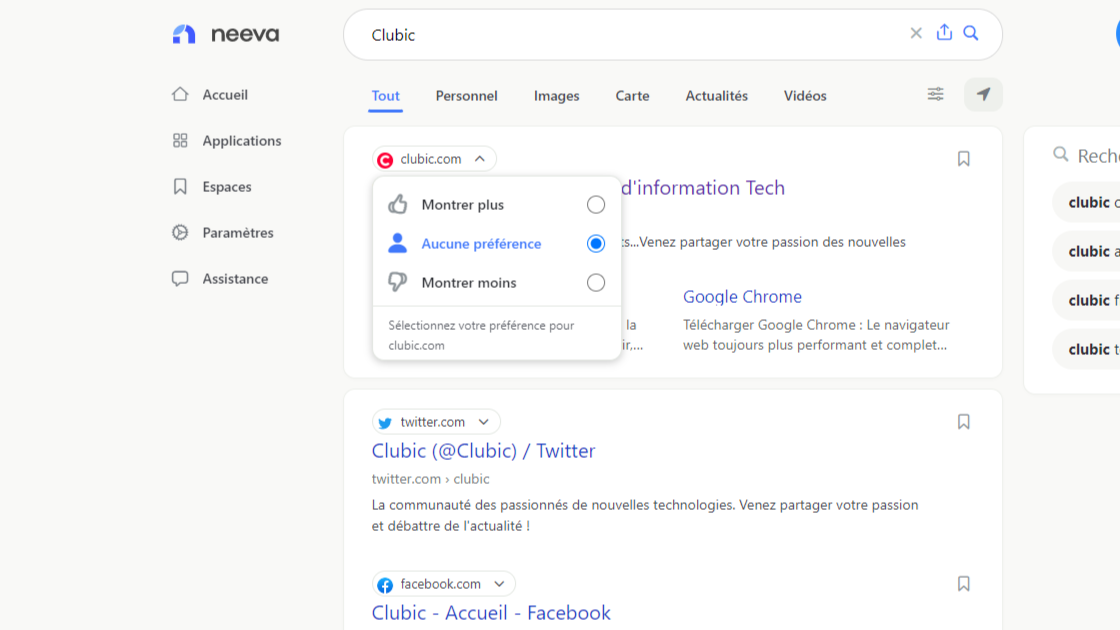1120x630 pixels.
Task: Click the clubic.com red favicon
Action: (x=385, y=159)
